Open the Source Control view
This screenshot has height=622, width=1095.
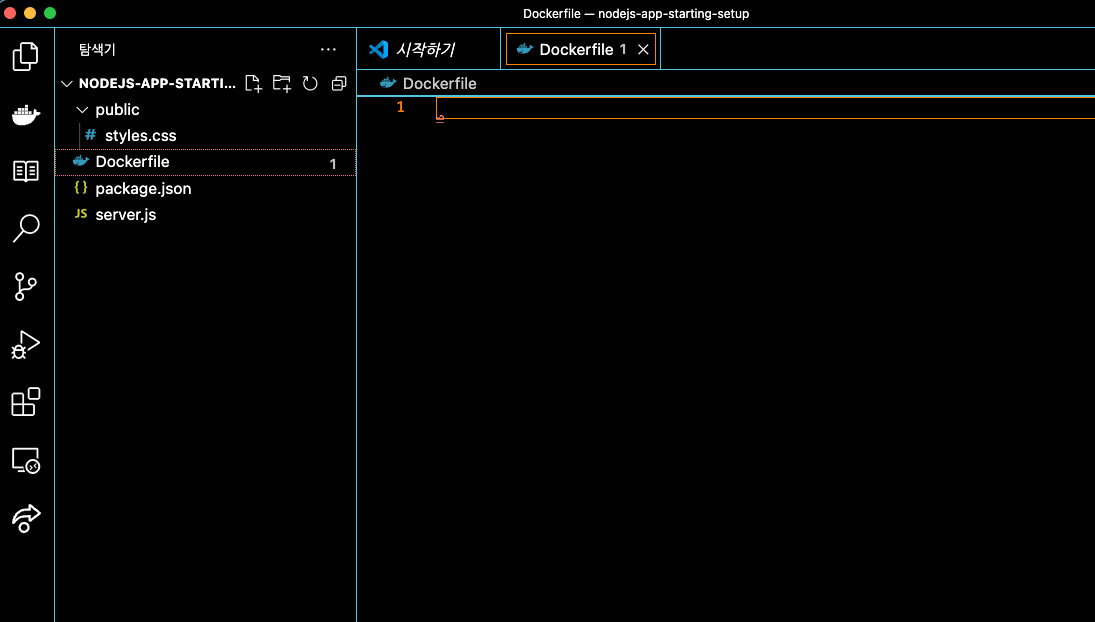(x=26, y=286)
